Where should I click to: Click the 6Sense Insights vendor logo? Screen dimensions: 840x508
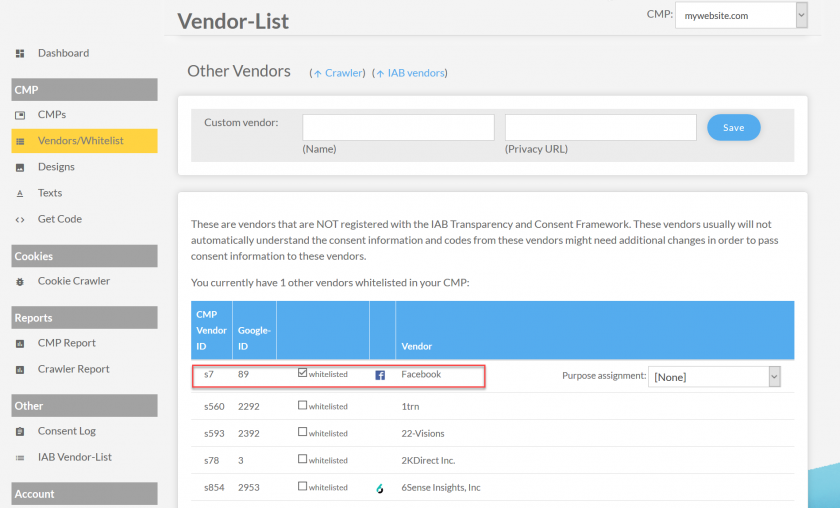coord(380,488)
